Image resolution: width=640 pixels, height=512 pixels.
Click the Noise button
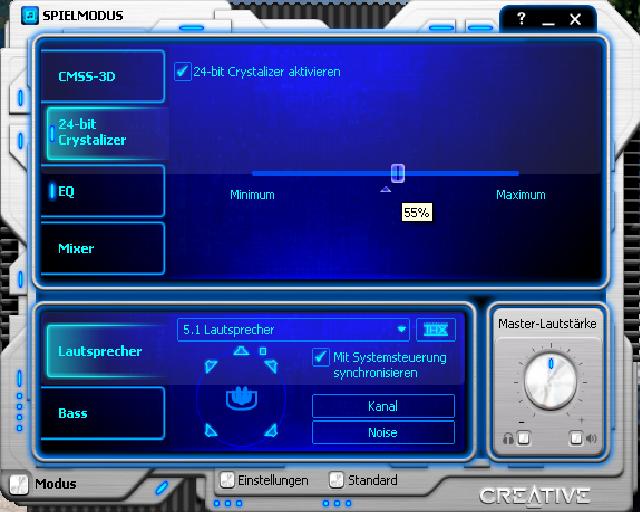[383, 432]
